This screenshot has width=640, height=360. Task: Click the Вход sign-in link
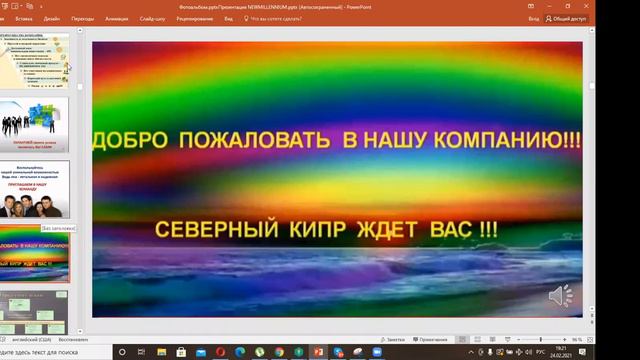tap(533, 19)
